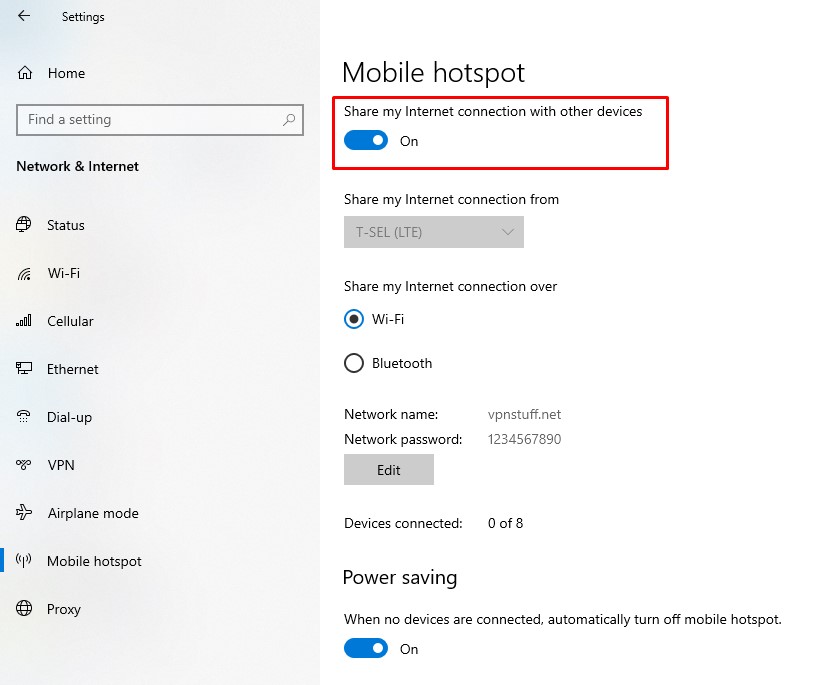Select the Wi-Fi radio button
The image size is (836, 685).
point(353,319)
